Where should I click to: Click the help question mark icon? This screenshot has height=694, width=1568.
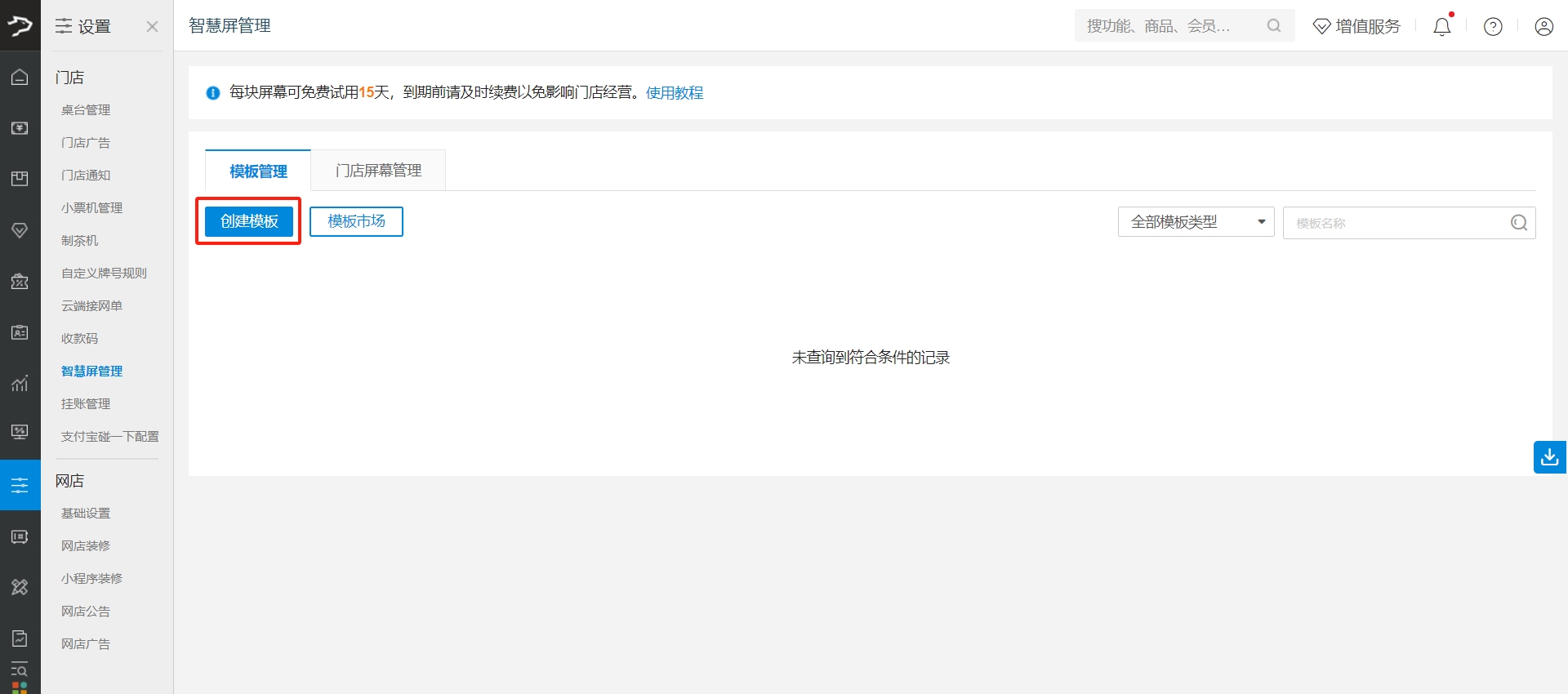click(1493, 27)
